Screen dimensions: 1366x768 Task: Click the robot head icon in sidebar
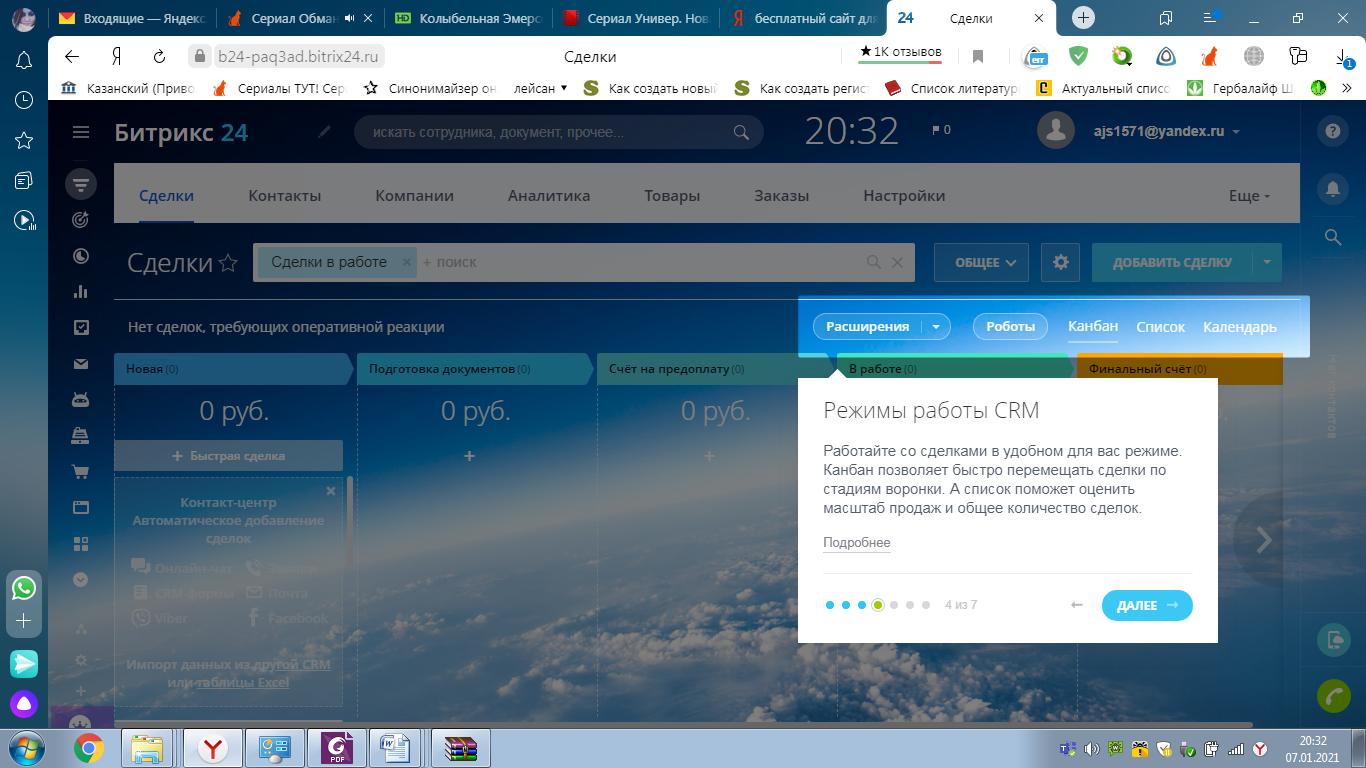click(81, 400)
